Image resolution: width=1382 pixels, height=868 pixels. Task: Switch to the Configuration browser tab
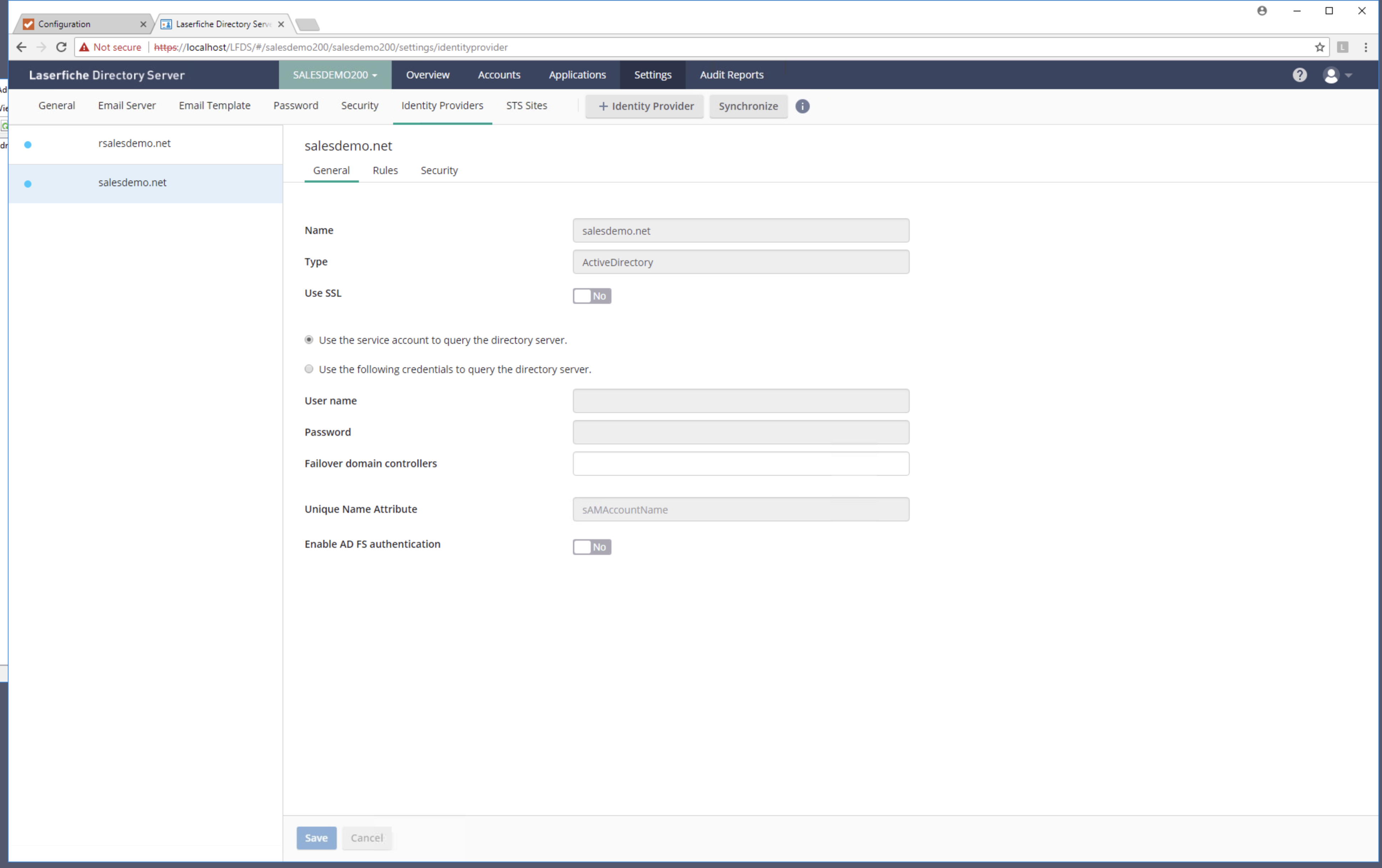(84, 24)
